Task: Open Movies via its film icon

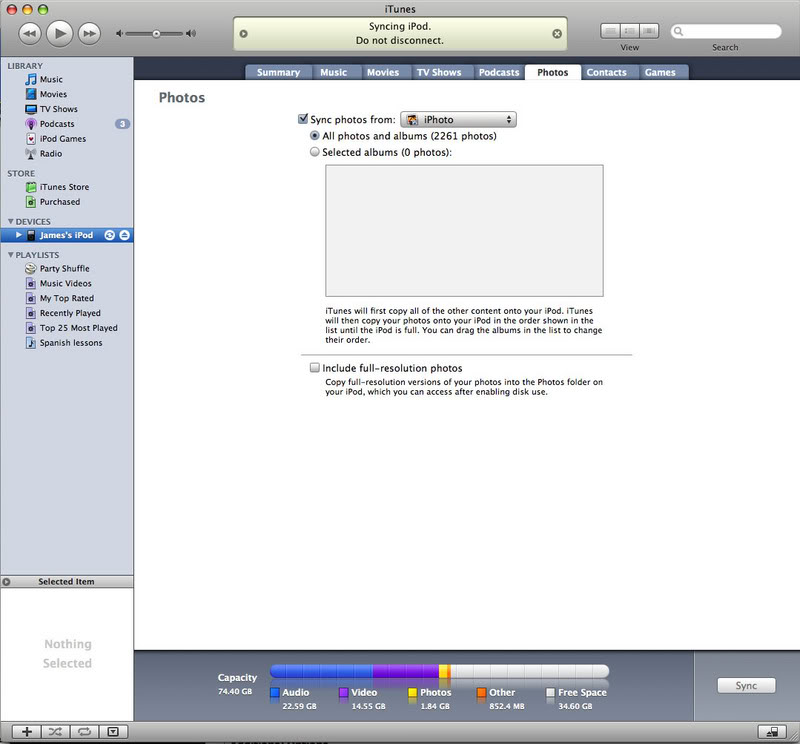Action: tap(31, 94)
